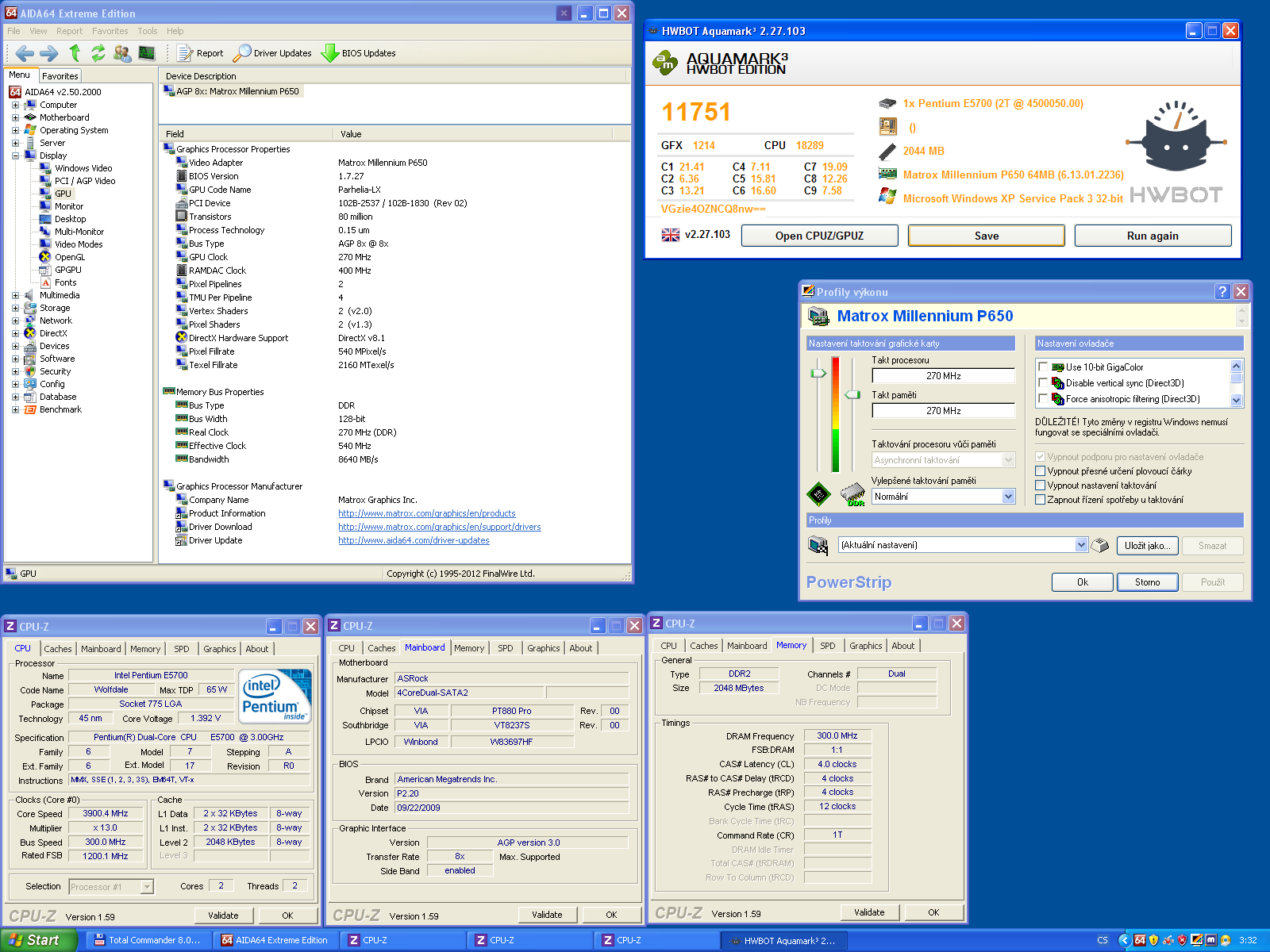This screenshot has height=952, width=1270.
Task: Open Graphics tab in CPU-Z Mainboard window
Action: [544, 648]
